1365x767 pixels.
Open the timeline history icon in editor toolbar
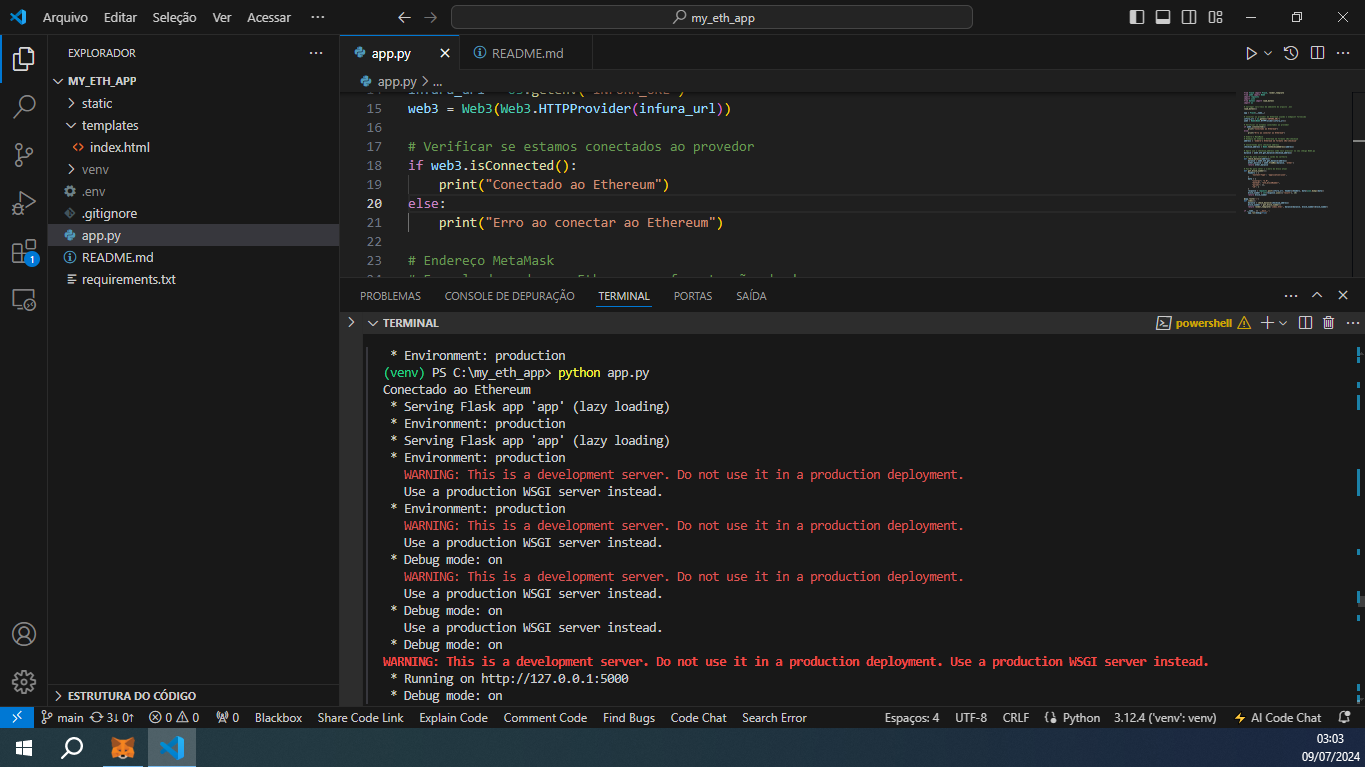coord(1291,53)
